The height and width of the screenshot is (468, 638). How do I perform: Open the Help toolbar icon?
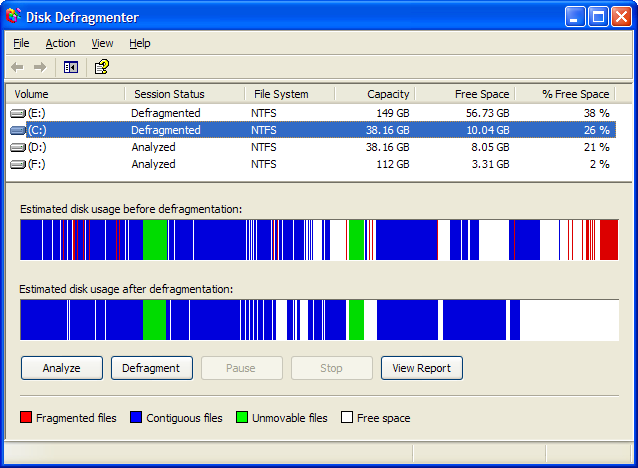(x=102, y=67)
